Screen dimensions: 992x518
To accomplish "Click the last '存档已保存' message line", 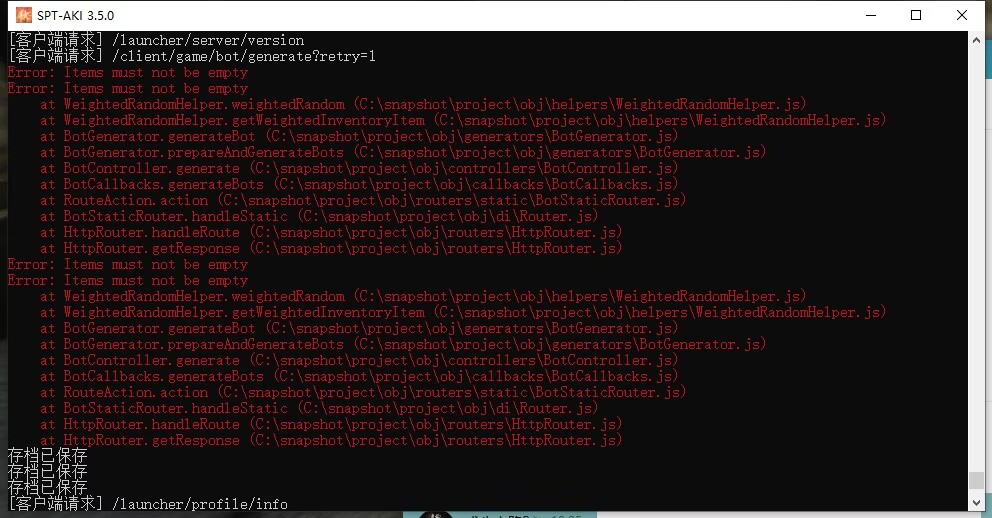I will (x=47, y=488).
